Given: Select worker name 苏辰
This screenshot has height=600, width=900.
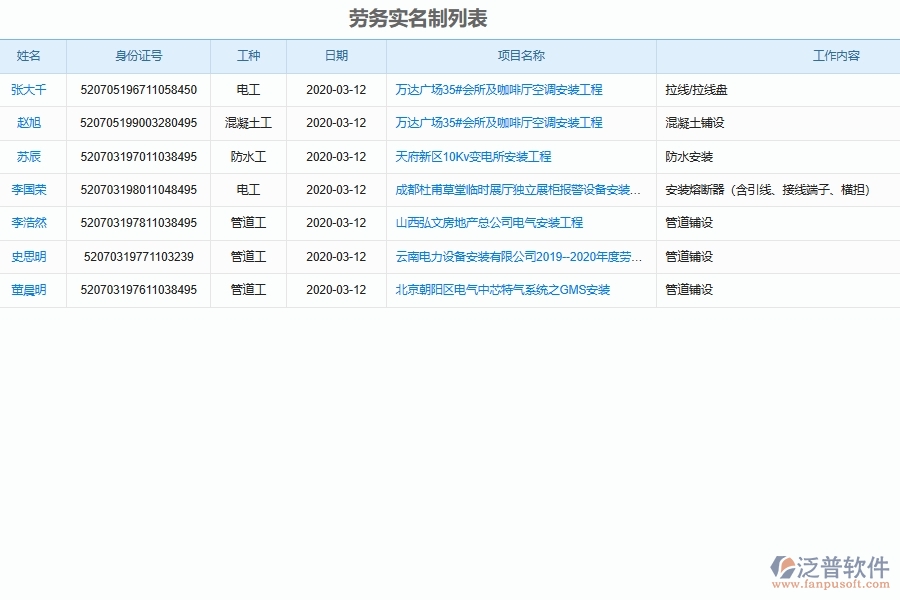Looking at the screenshot, I should point(31,156).
